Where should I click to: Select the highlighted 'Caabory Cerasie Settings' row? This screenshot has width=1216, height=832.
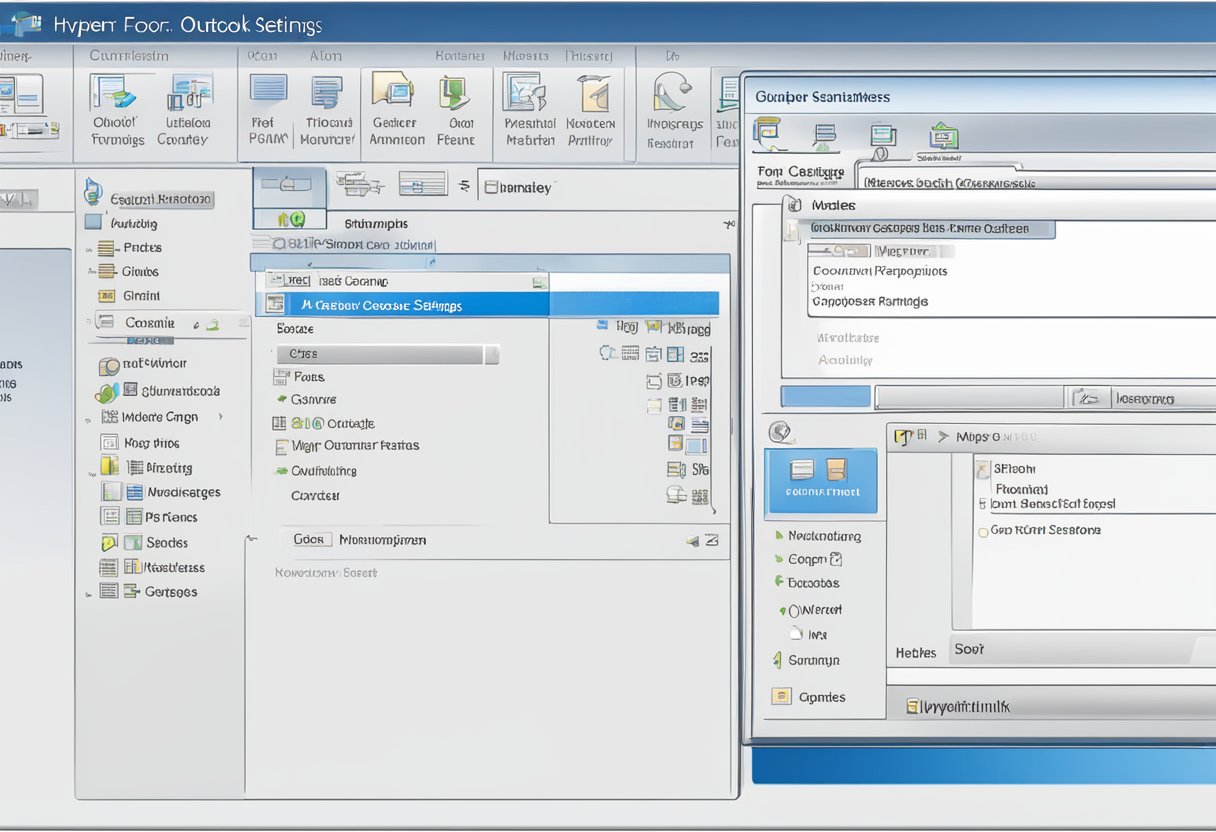tap(488, 305)
